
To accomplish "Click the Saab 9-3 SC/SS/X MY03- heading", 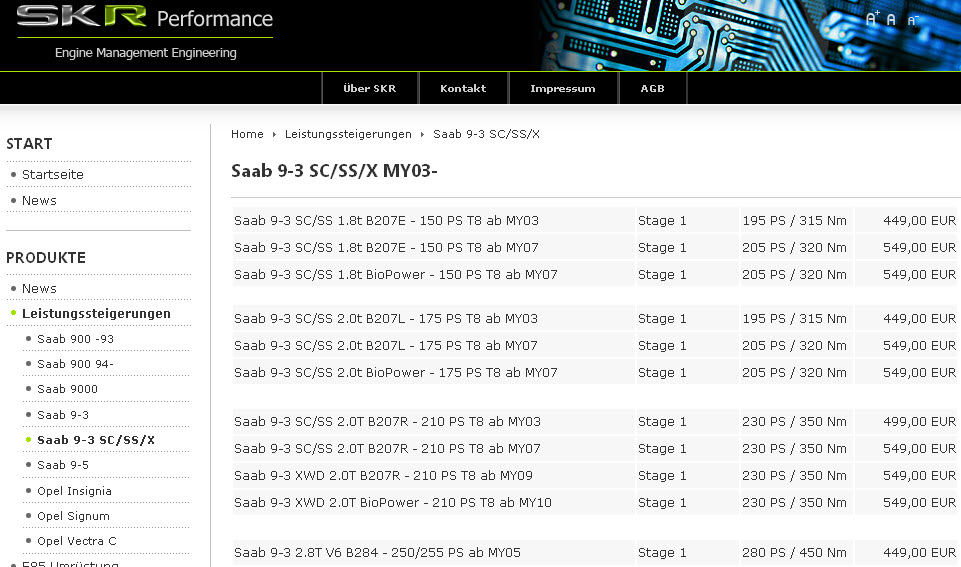I will (334, 170).
